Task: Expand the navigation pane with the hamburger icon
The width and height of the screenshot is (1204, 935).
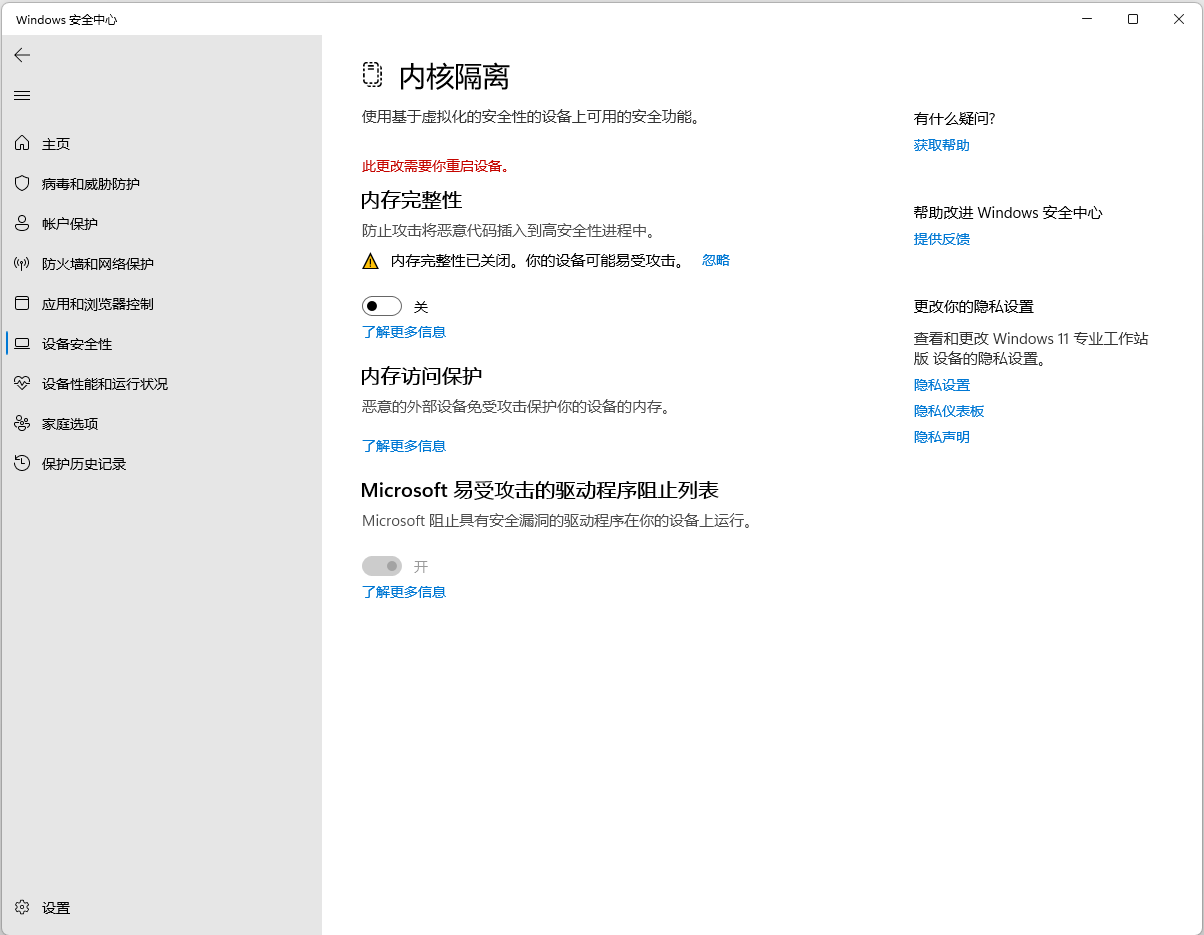Action: 21,95
